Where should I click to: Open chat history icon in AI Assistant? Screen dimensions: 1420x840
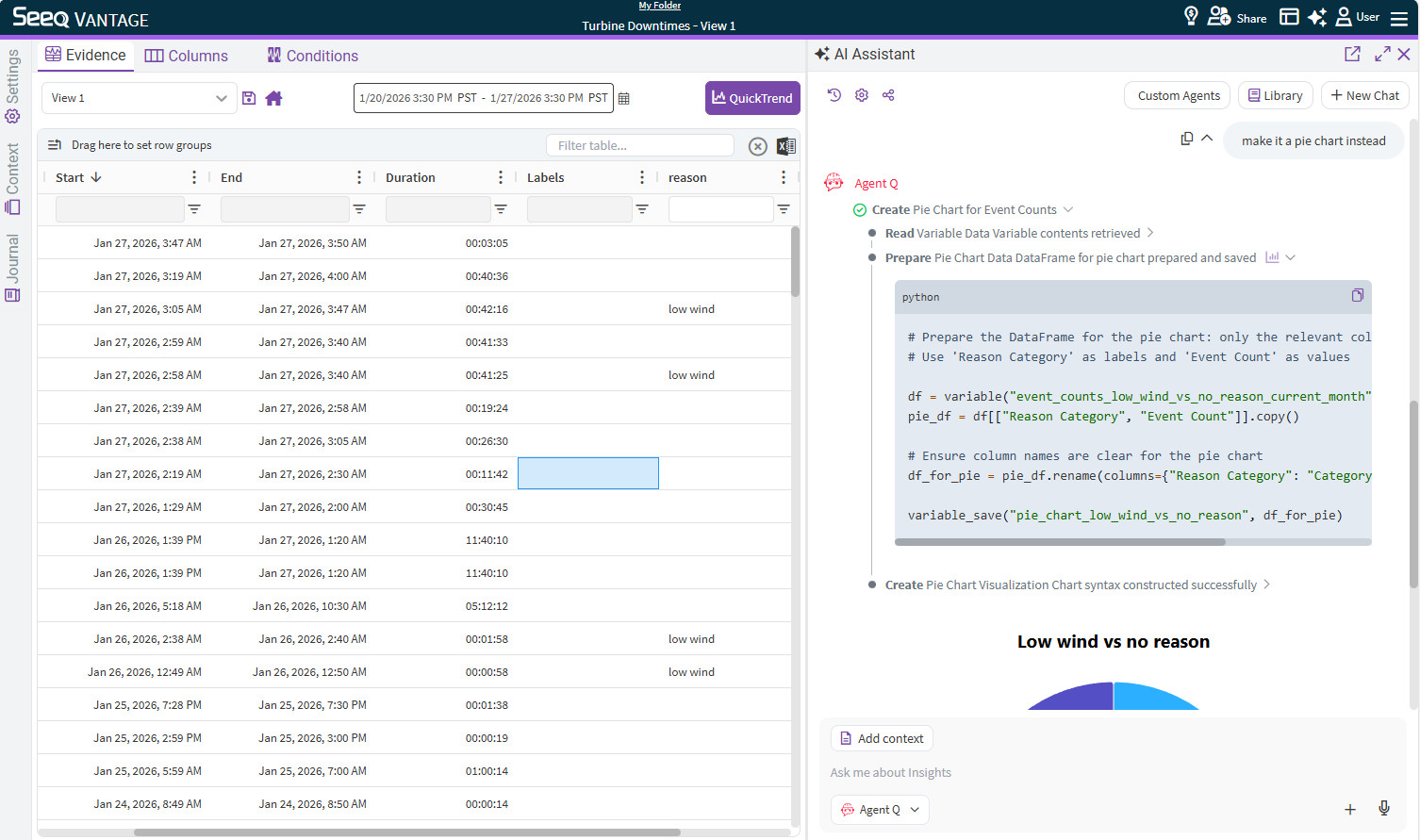(834, 95)
